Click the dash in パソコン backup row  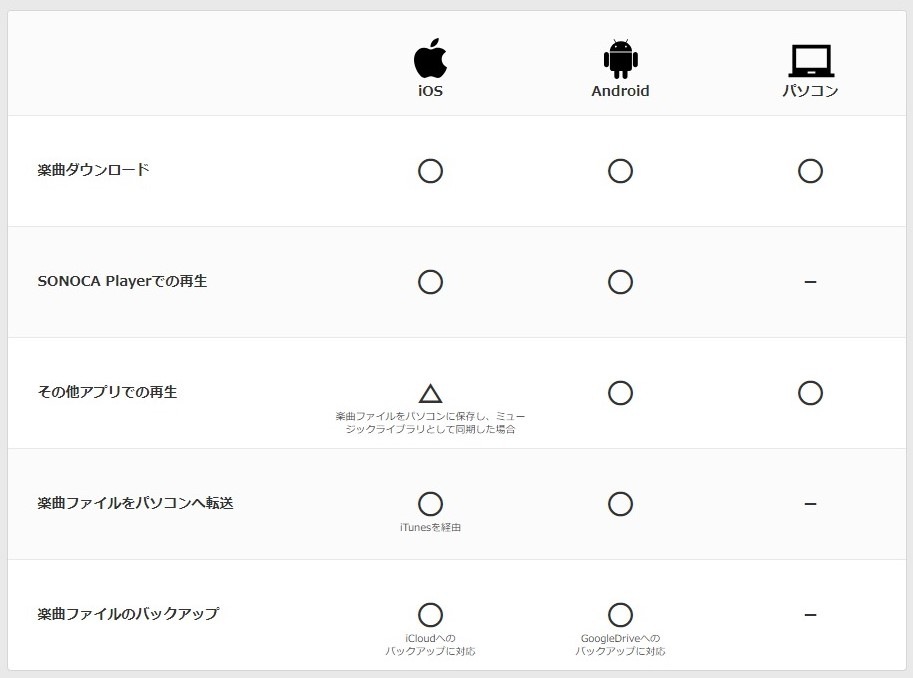click(810, 614)
